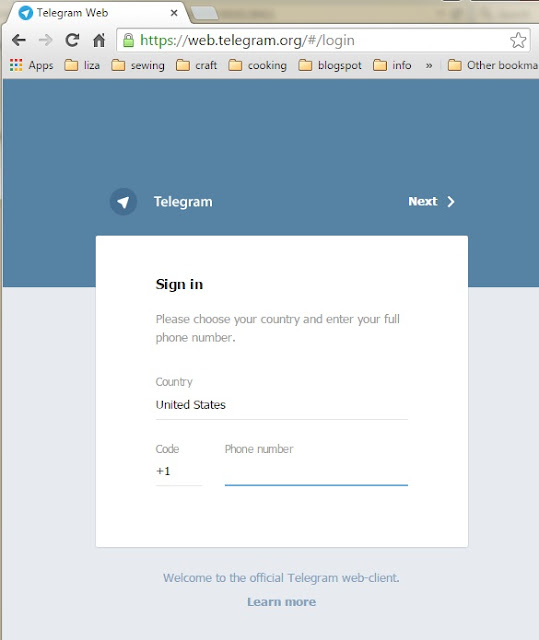
Task: Bookmark this page with the star icon
Action: point(518,40)
